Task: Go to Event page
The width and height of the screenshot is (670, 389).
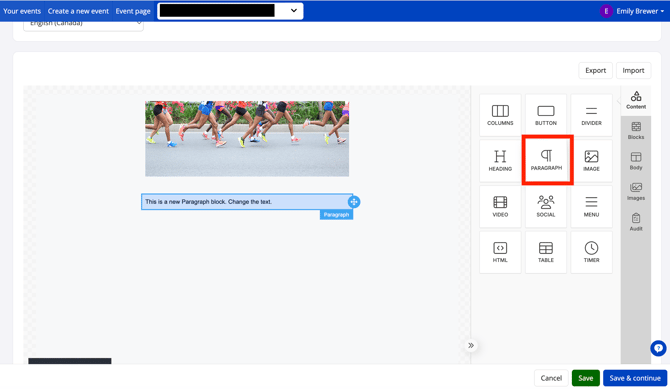Action: [x=133, y=11]
